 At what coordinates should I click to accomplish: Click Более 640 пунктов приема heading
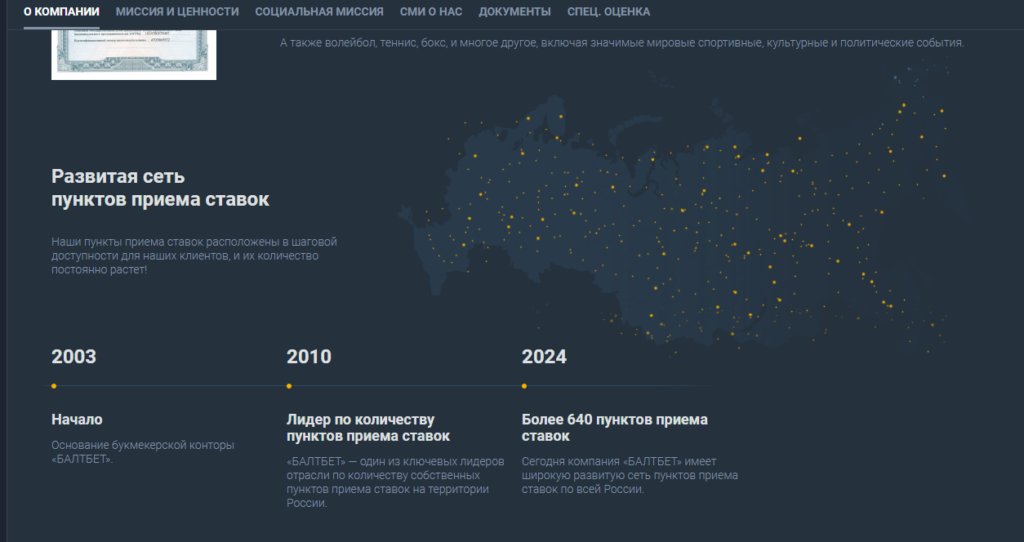click(615, 428)
